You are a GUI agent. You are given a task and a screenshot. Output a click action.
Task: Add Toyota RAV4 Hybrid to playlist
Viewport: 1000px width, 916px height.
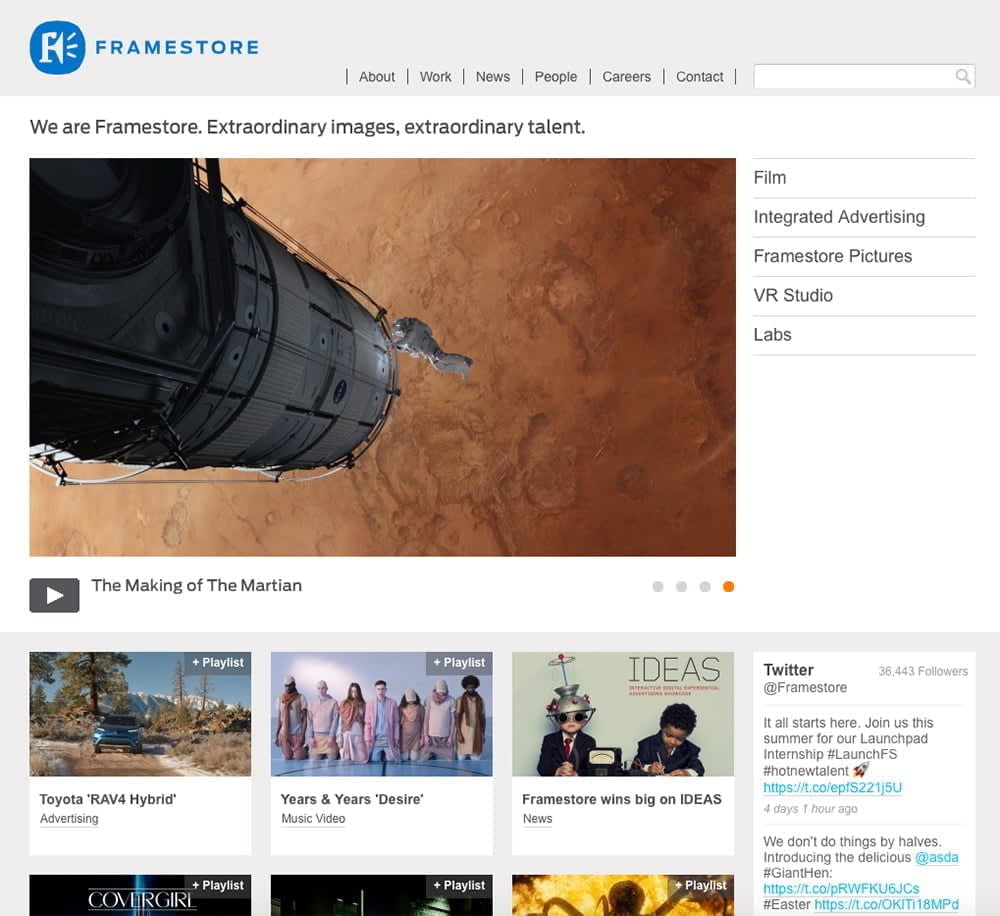217,663
